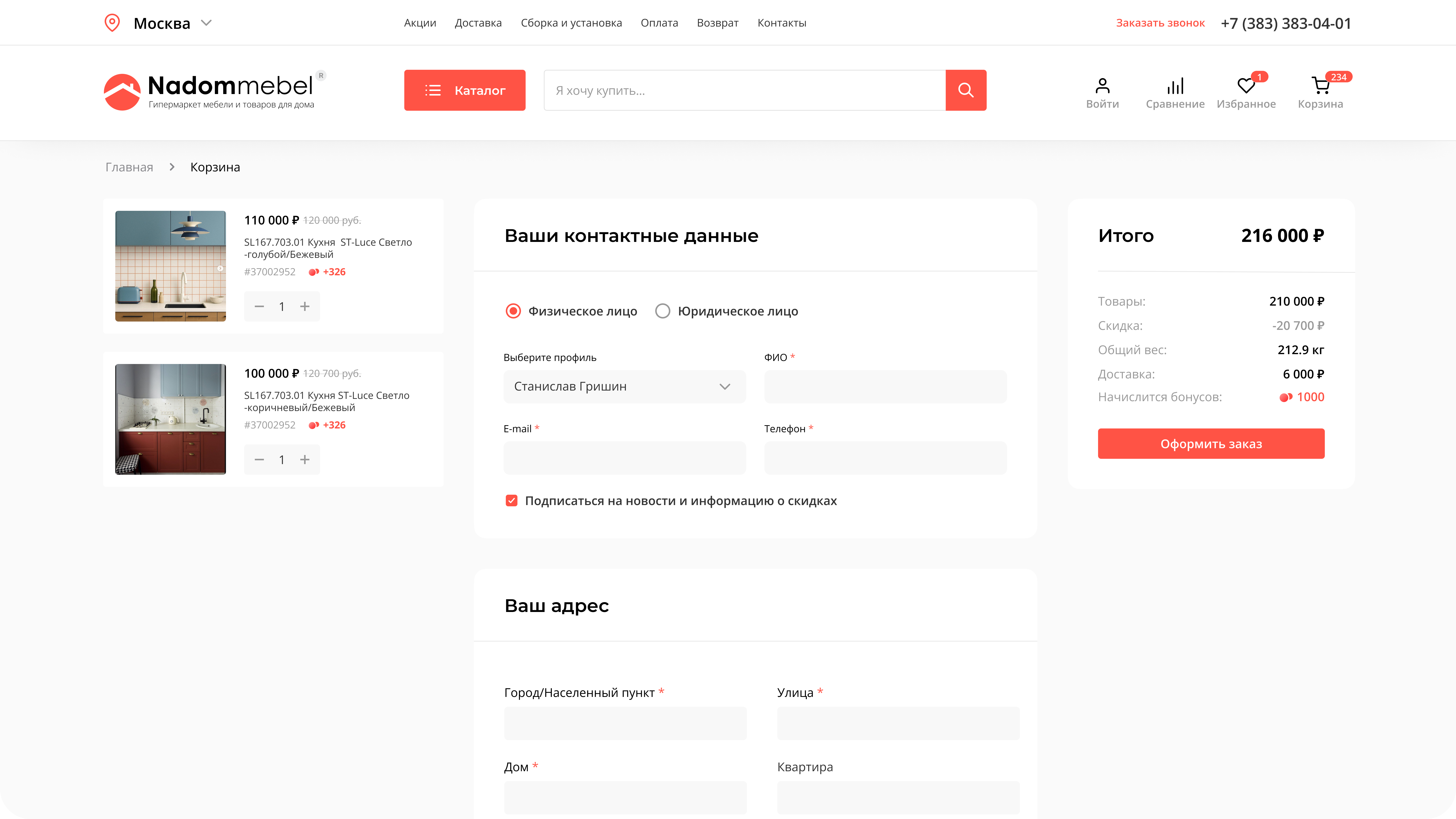Click the quantity value of the 110 000 ₽ kitchen
This screenshot has width=1456, height=819.
282,306
